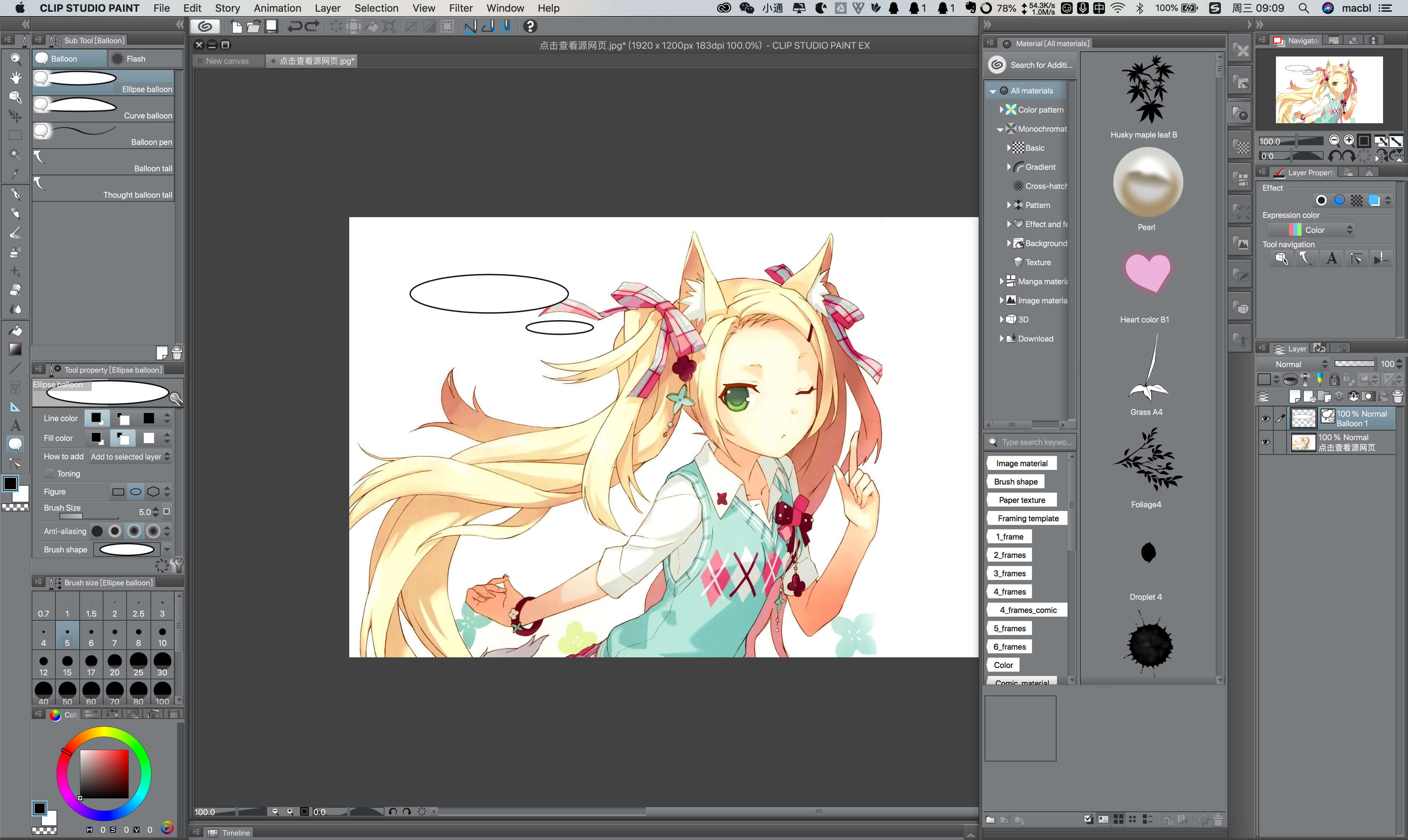
Task: Select ellipse figure option
Action: pos(136,491)
